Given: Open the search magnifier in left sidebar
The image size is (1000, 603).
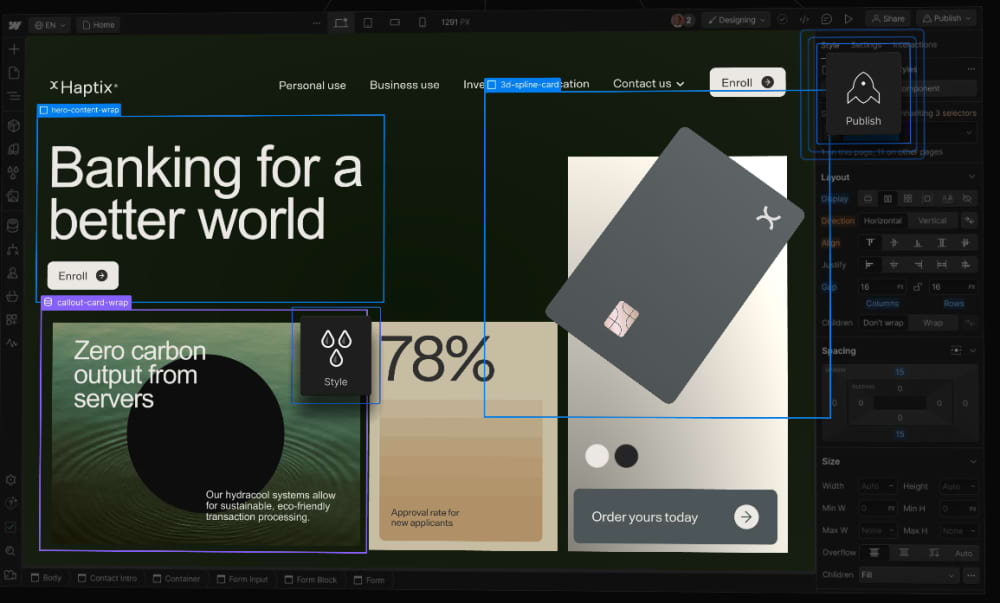Looking at the screenshot, I should click(11, 551).
